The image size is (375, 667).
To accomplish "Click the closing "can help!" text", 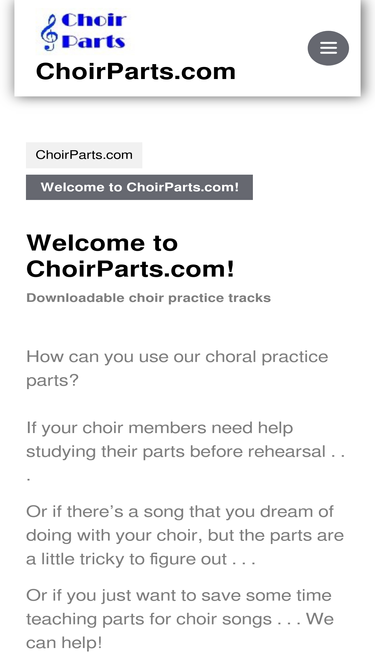I will (64, 643).
